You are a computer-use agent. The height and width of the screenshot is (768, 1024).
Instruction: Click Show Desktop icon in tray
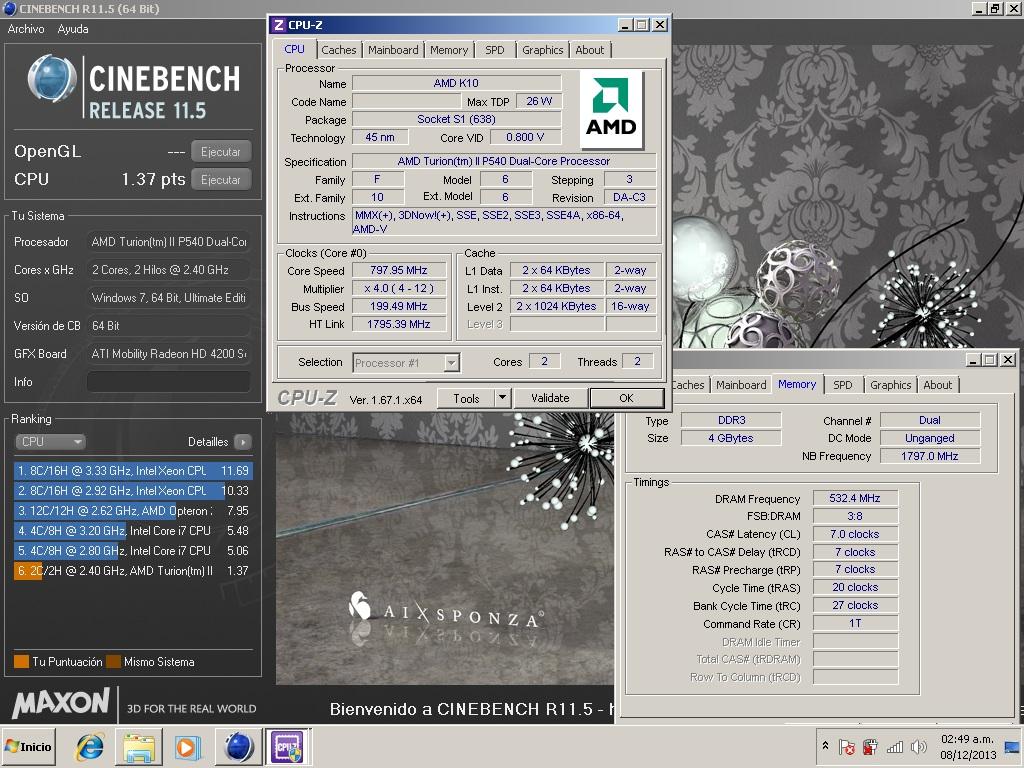[1013, 746]
